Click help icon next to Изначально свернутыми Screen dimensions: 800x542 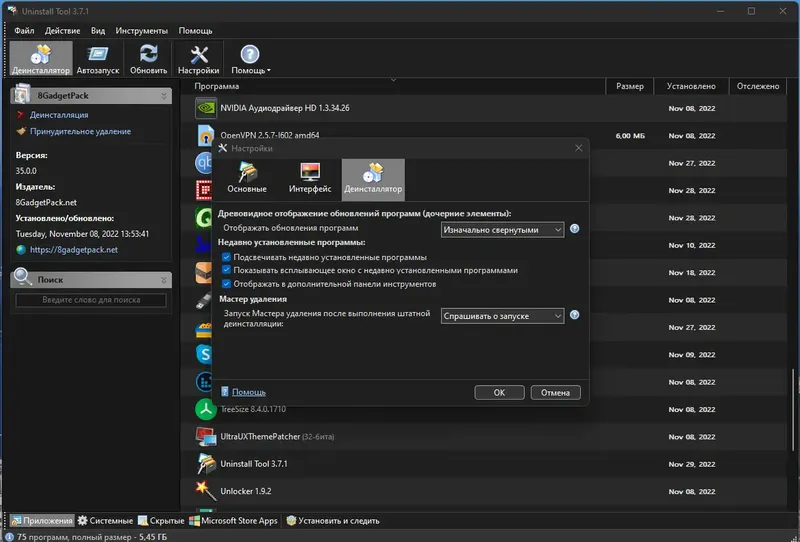574,229
